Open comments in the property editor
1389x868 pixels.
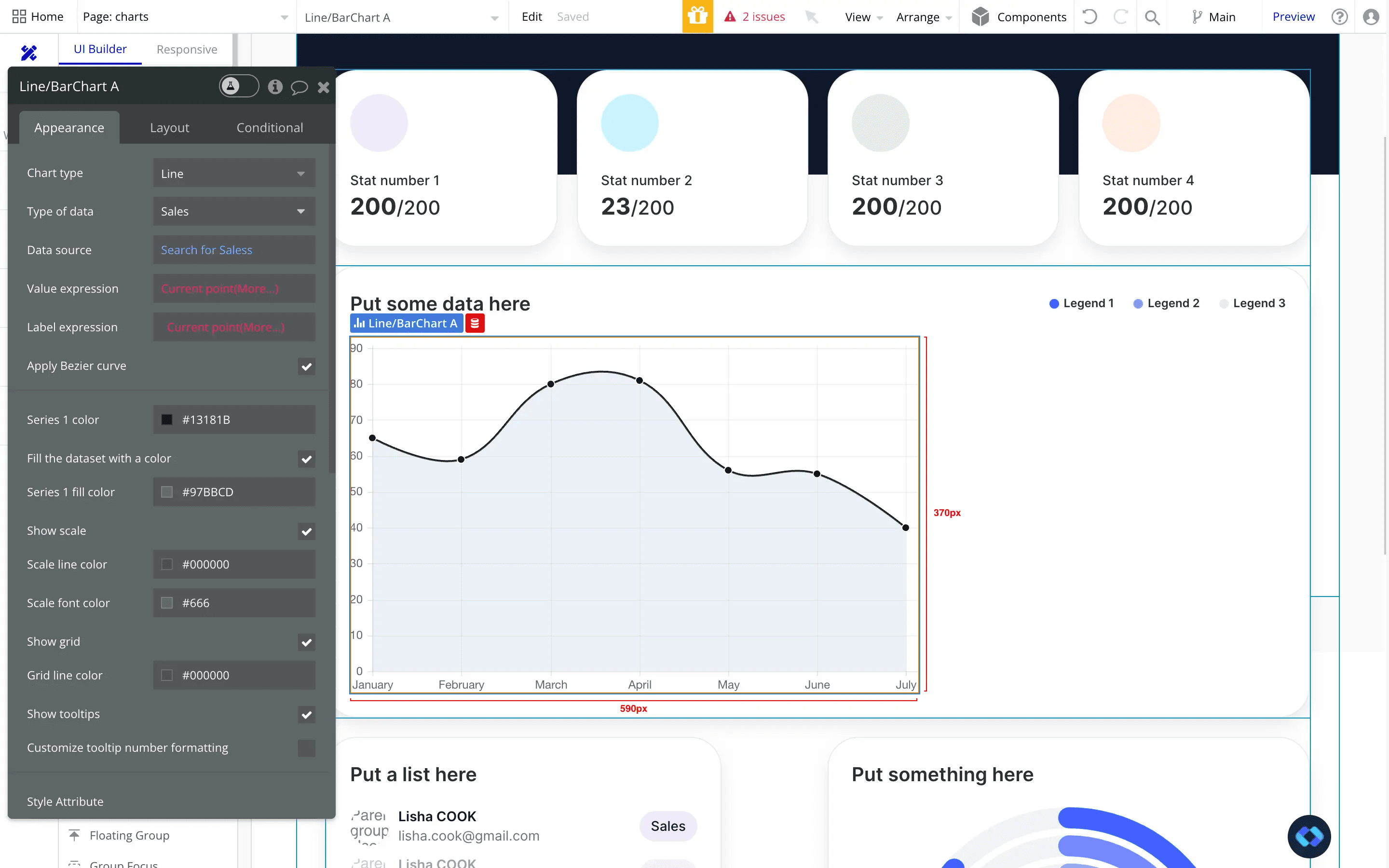[300, 87]
